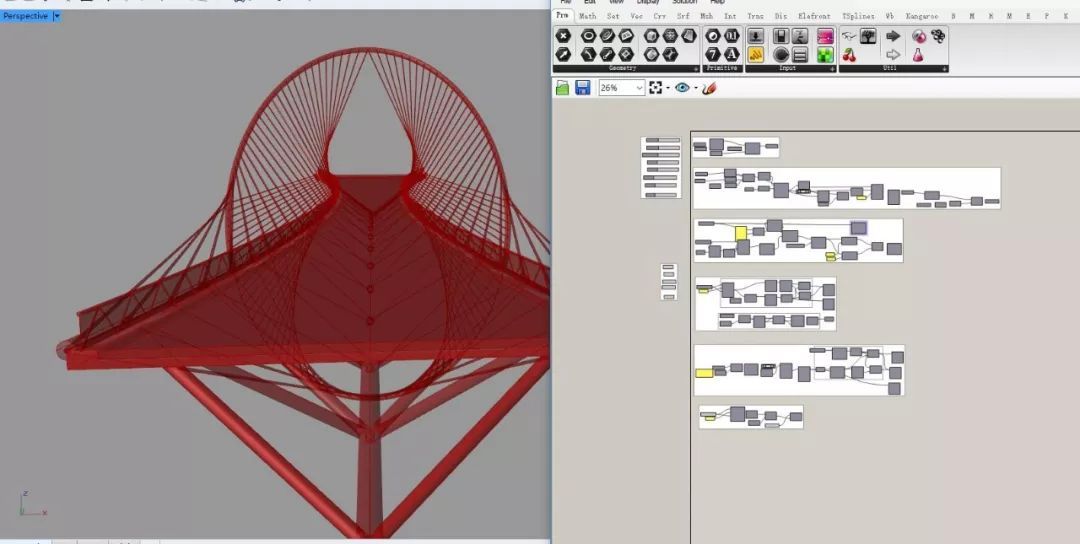Choose the tree Param Viewer icon in Util
1080x544 pixels.
tap(868, 36)
